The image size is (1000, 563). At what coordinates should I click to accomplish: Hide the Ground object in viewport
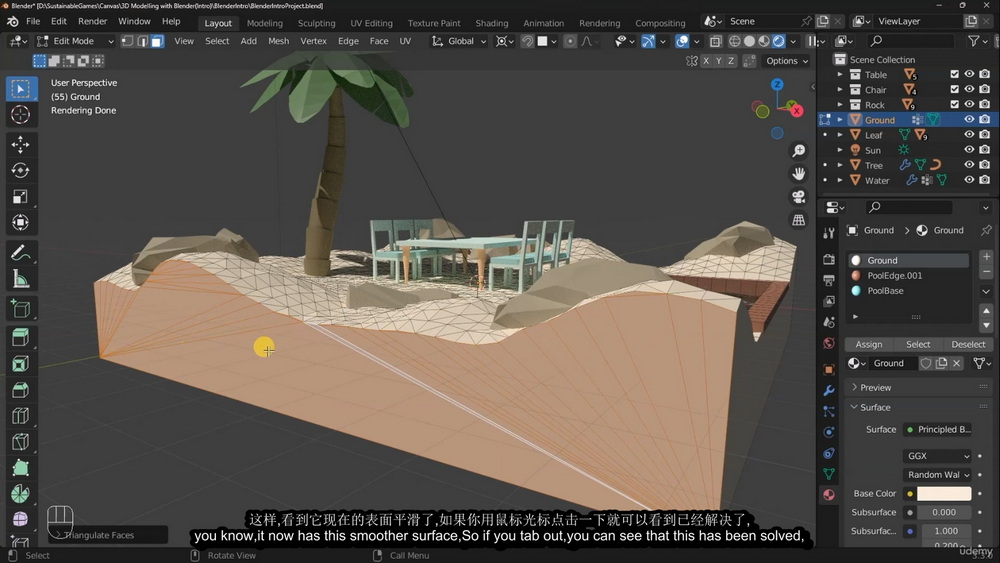[x=969, y=119]
